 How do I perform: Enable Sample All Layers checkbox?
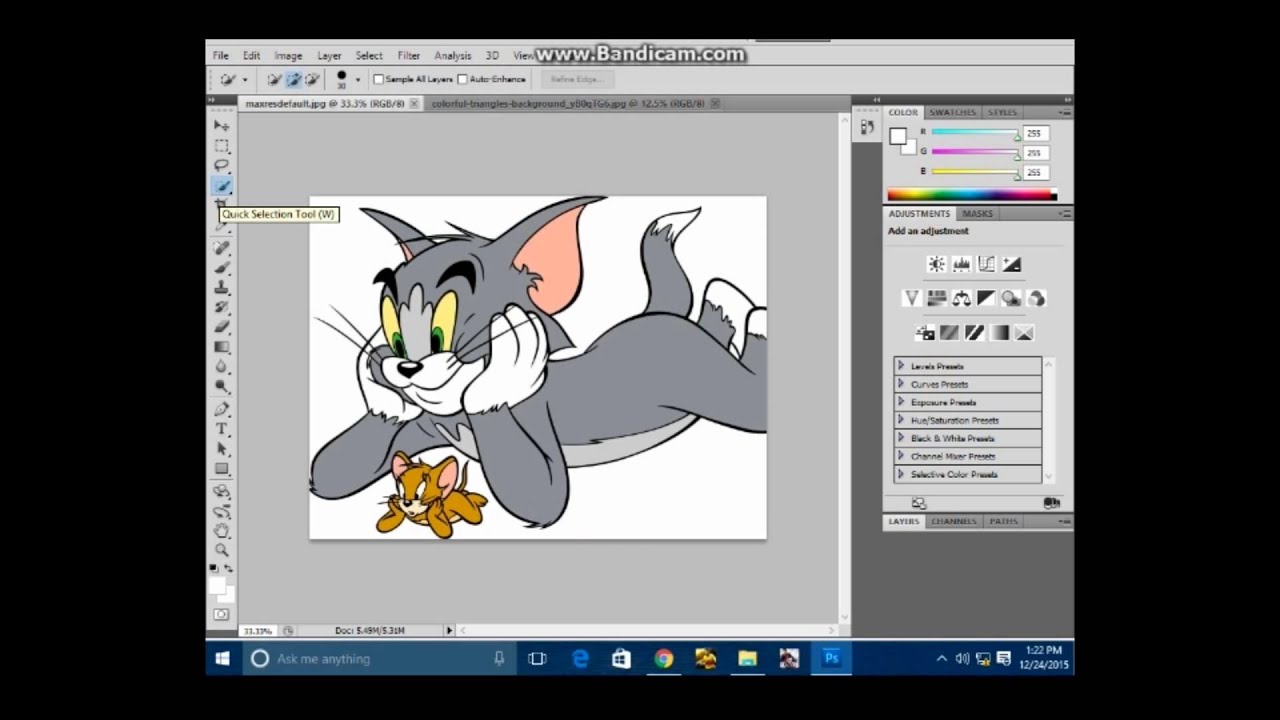(379, 79)
